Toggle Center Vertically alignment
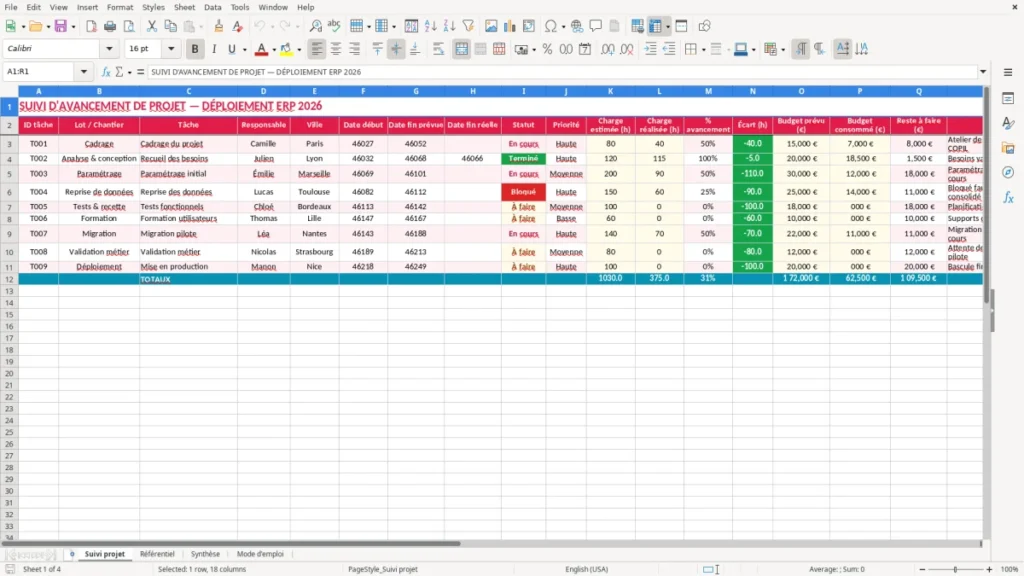Viewport: 1024px width, 576px height. 396,49
